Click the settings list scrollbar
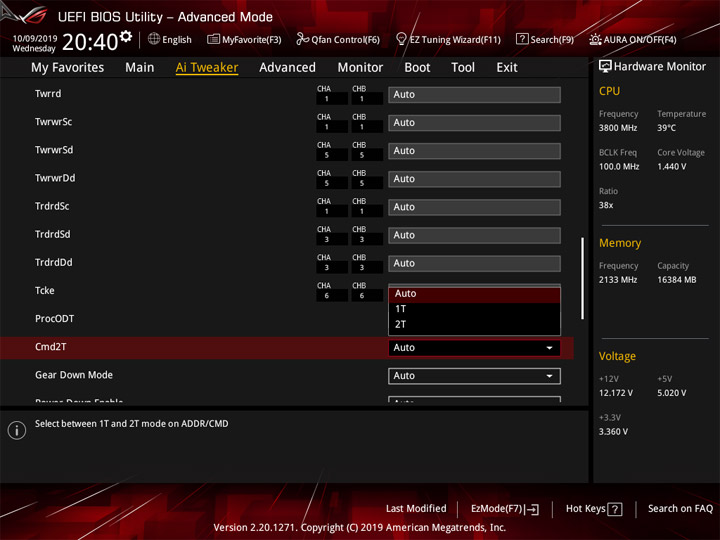Viewport: 720px width, 540px height. 583,278
